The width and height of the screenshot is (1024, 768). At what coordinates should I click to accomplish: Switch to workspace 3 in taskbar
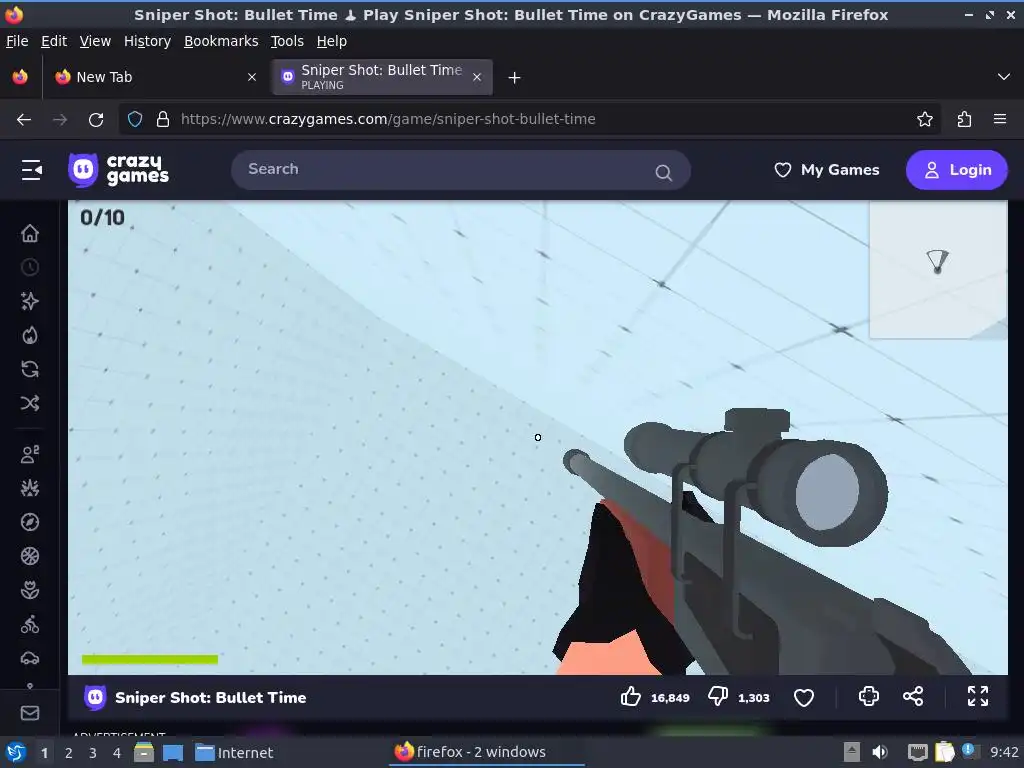93,753
